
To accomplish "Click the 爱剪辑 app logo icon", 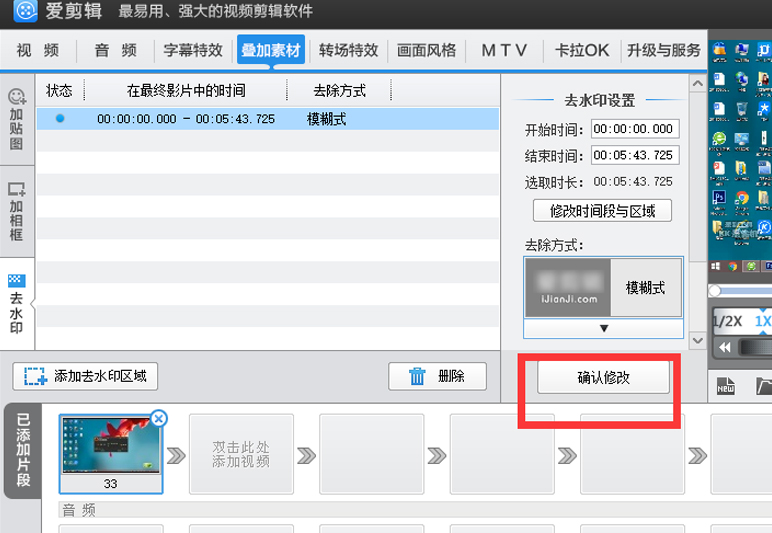I will tap(25, 10).
